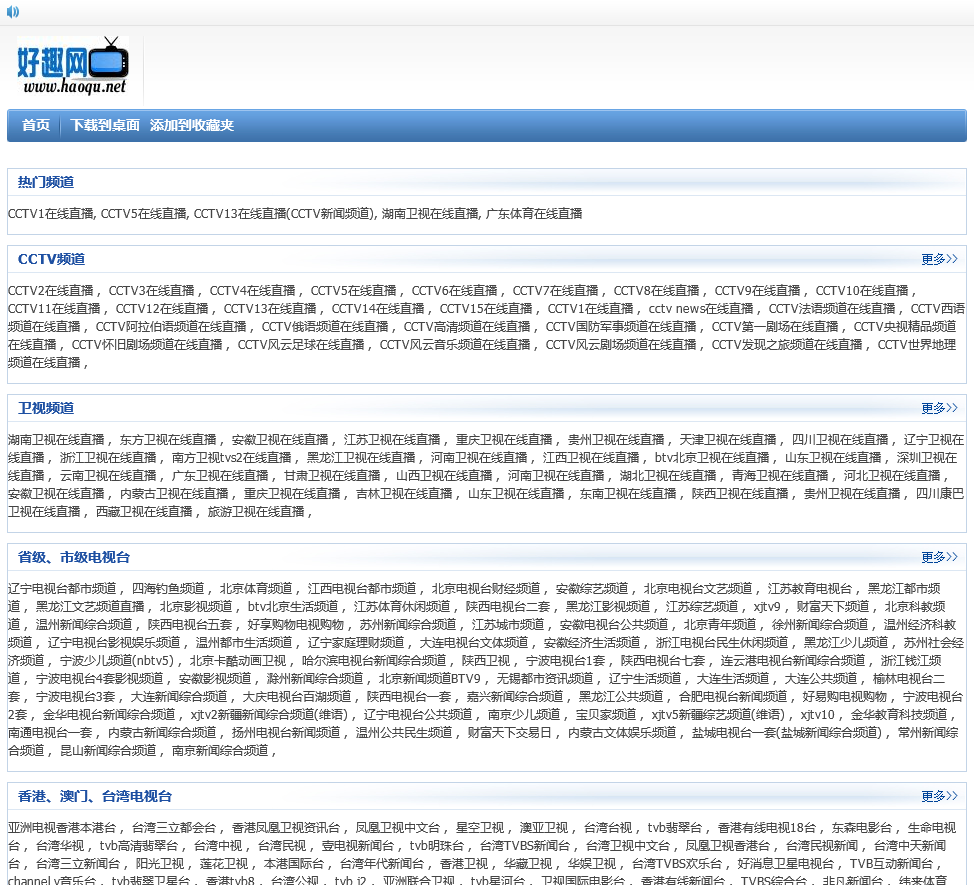Open 大庆电视台百湖频道 link
The image size is (974, 885).
[297, 697]
